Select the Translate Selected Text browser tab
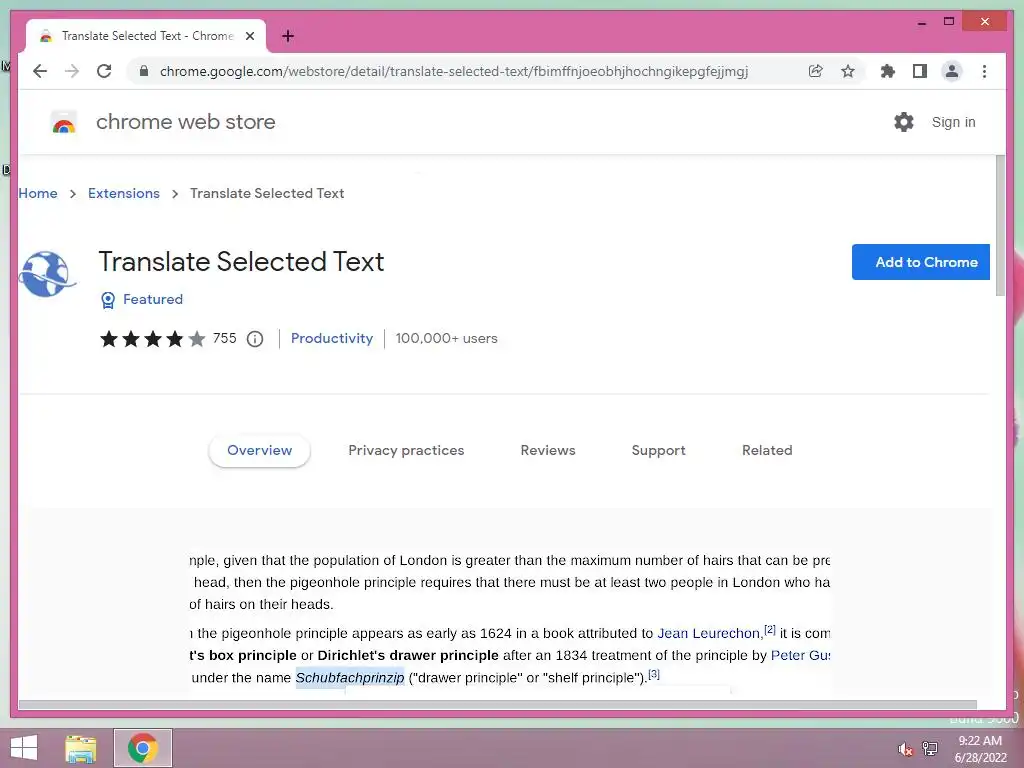Screen dimensions: 1024x768 point(146,36)
